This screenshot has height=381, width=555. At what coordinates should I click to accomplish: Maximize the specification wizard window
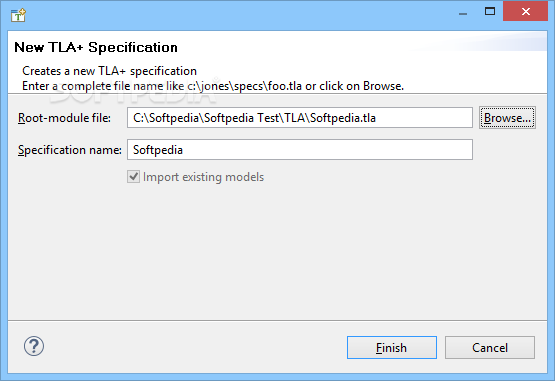coord(490,11)
